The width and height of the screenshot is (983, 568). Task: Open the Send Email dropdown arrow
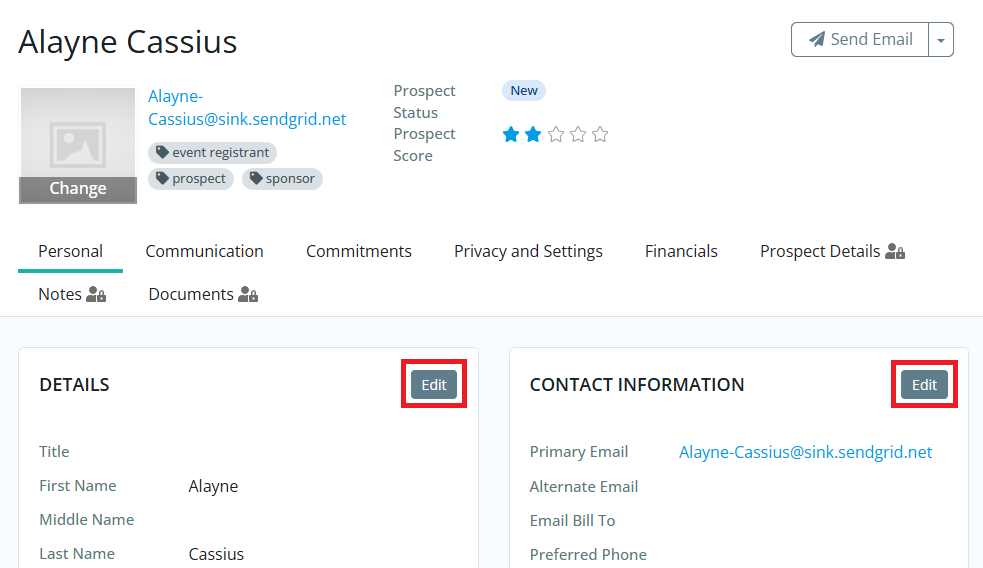pyautogui.click(x=941, y=40)
